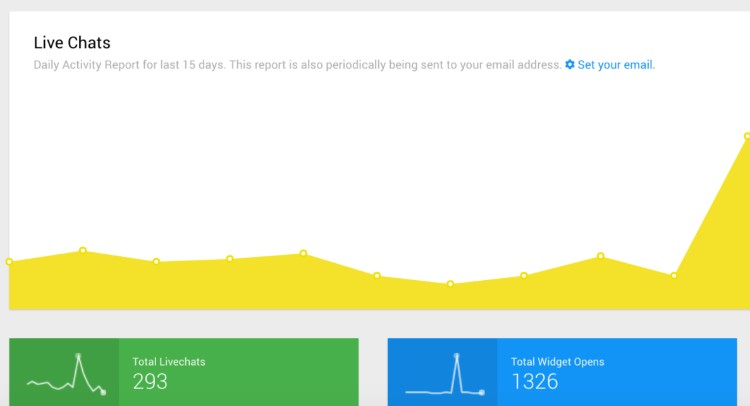Click the 1326 widget opens count

pos(535,382)
